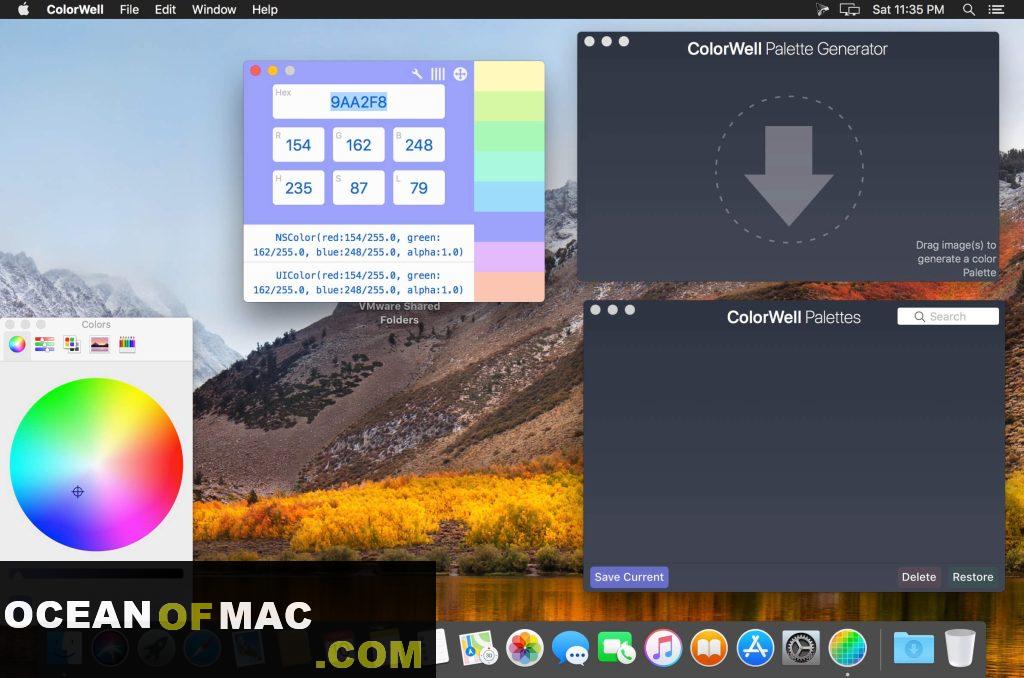1024x678 pixels.
Task: Click the vertical bars palette icon in ColorWell
Action: coord(438,74)
